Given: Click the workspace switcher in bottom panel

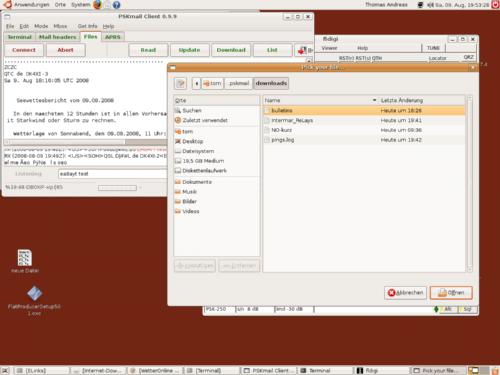Looking at the screenshot, I should (478, 371).
